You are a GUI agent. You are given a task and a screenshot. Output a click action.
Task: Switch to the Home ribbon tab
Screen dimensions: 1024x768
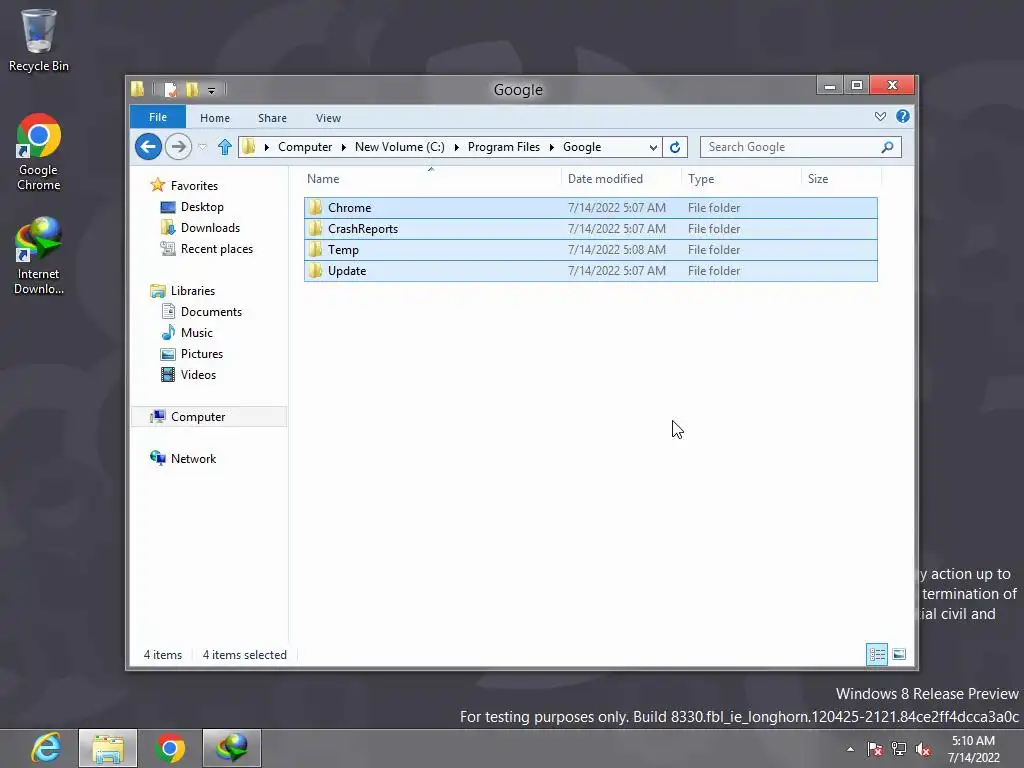[x=215, y=118]
